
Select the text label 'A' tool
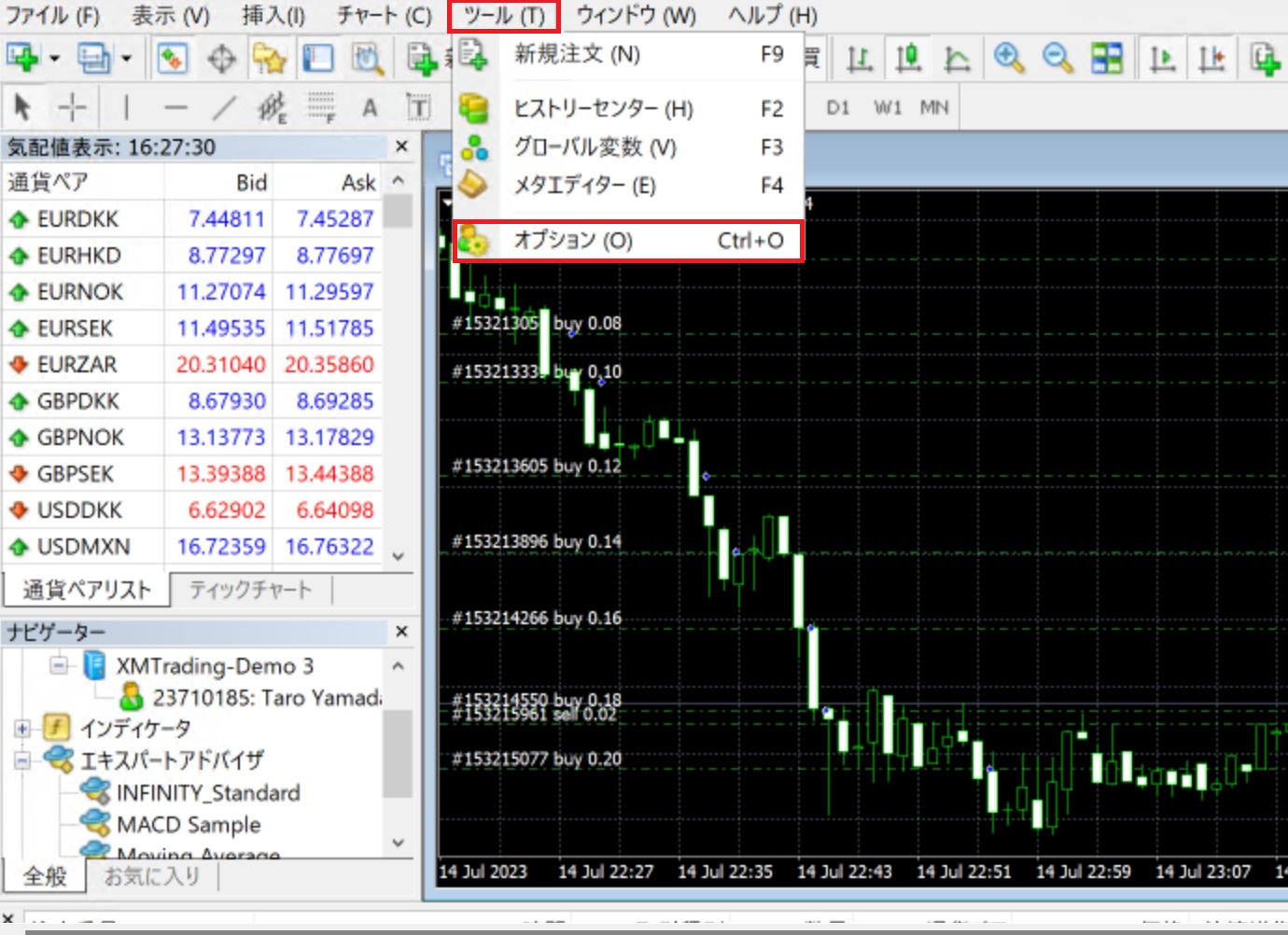[370, 108]
